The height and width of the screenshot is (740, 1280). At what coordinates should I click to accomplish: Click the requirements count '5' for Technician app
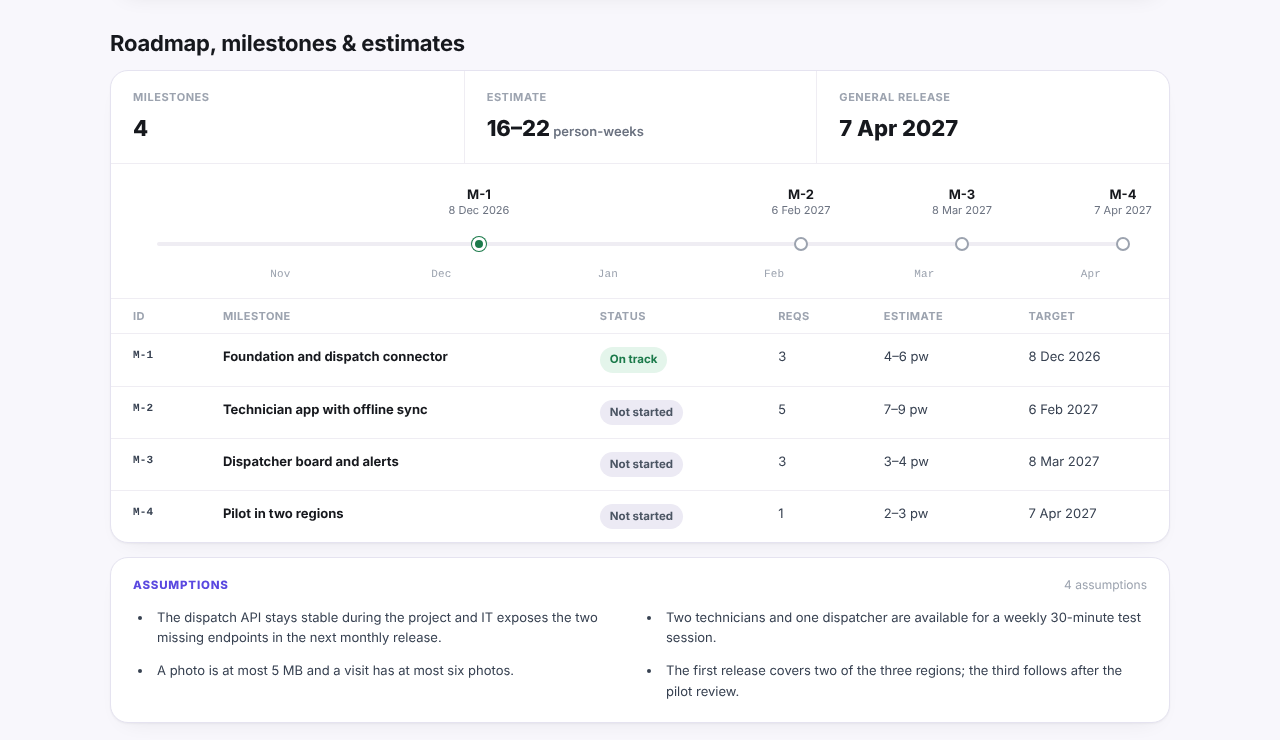(782, 410)
